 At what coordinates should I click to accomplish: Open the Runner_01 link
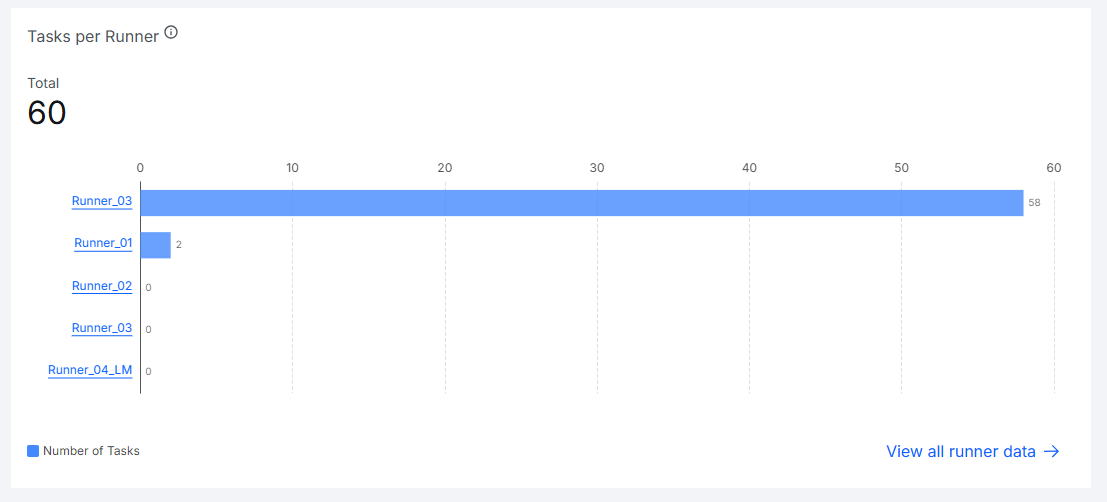(x=103, y=244)
